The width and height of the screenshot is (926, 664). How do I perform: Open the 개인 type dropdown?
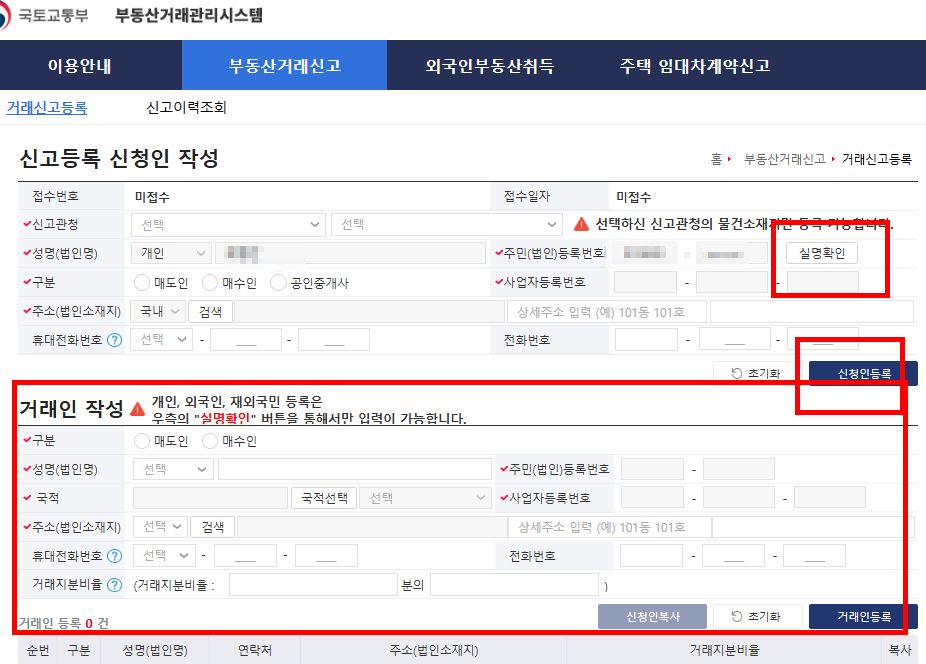pyautogui.click(x=170, y=252)
